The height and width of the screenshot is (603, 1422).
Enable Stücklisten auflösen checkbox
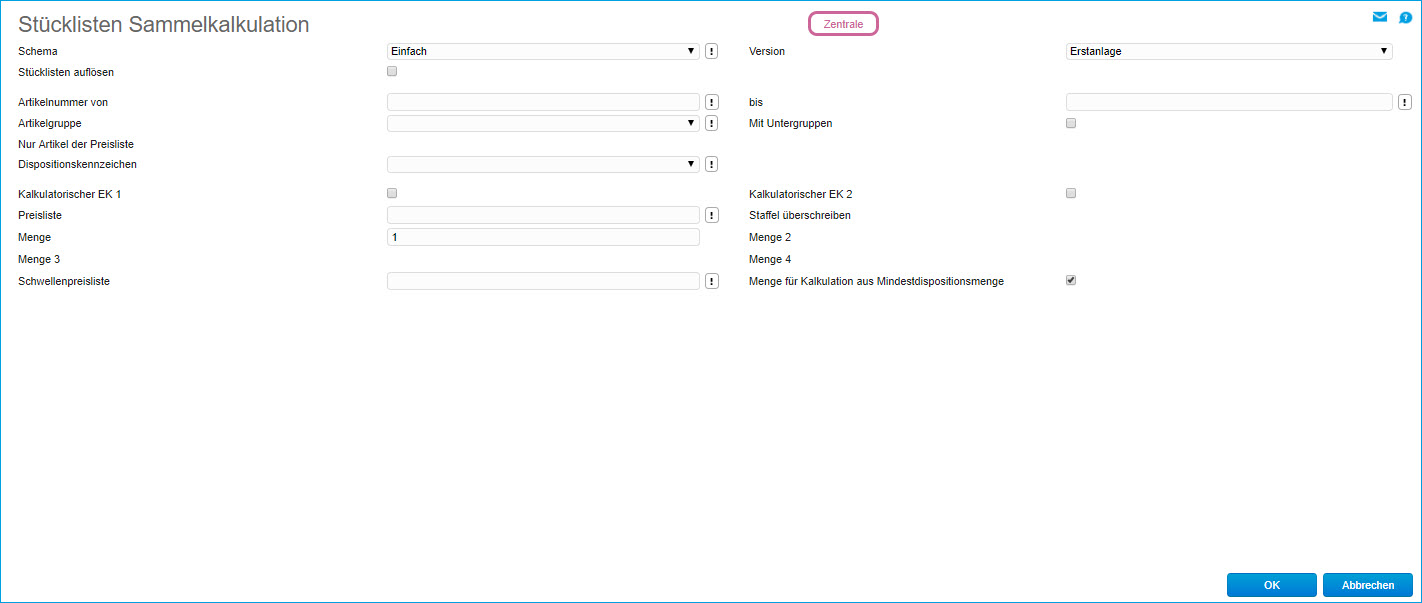coord(392,71)
